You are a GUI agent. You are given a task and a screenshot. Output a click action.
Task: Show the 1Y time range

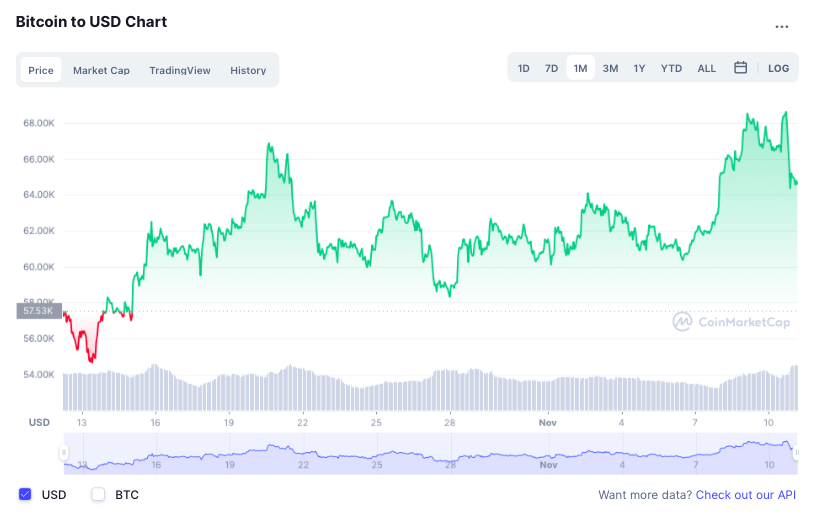639,68
